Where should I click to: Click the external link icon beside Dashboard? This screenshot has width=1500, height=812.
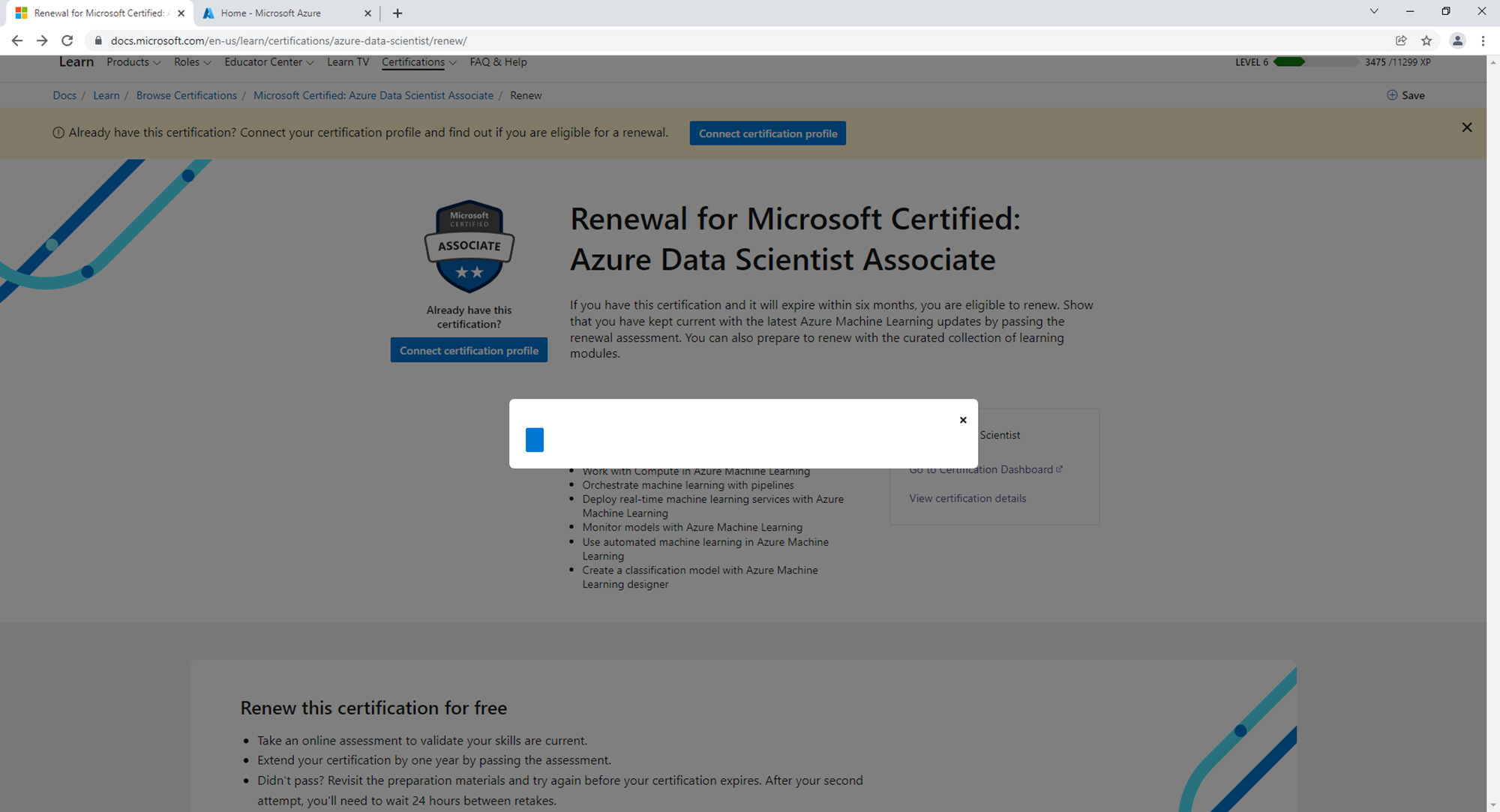pyautogui.click(x=1059, y=469)
